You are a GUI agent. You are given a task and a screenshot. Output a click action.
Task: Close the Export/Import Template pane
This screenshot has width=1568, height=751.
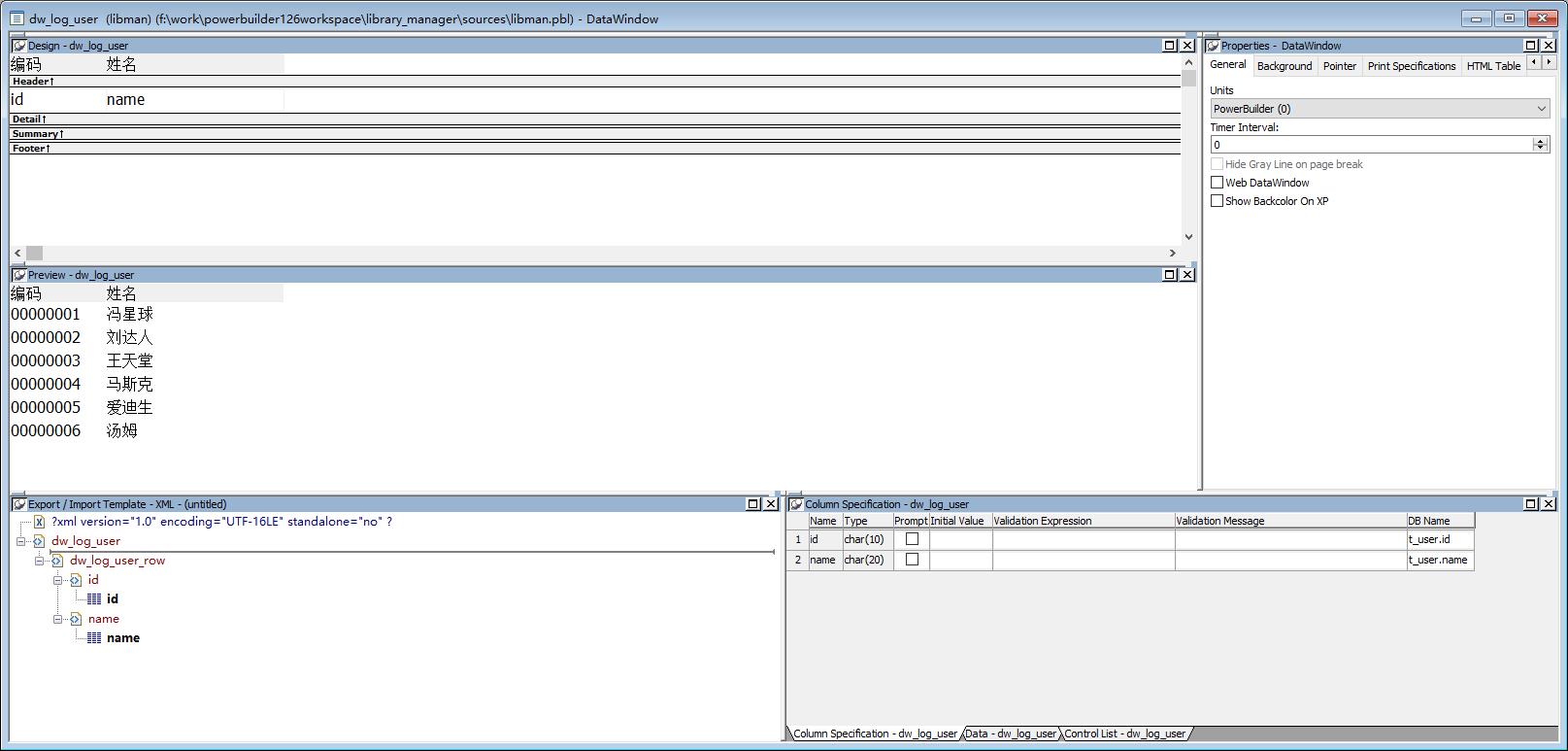771,504
